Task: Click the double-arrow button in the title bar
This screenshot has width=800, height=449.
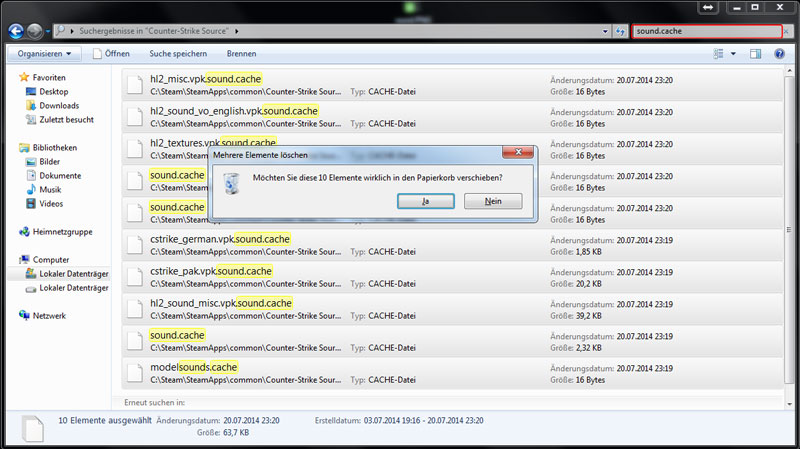Action: (708, 7)
